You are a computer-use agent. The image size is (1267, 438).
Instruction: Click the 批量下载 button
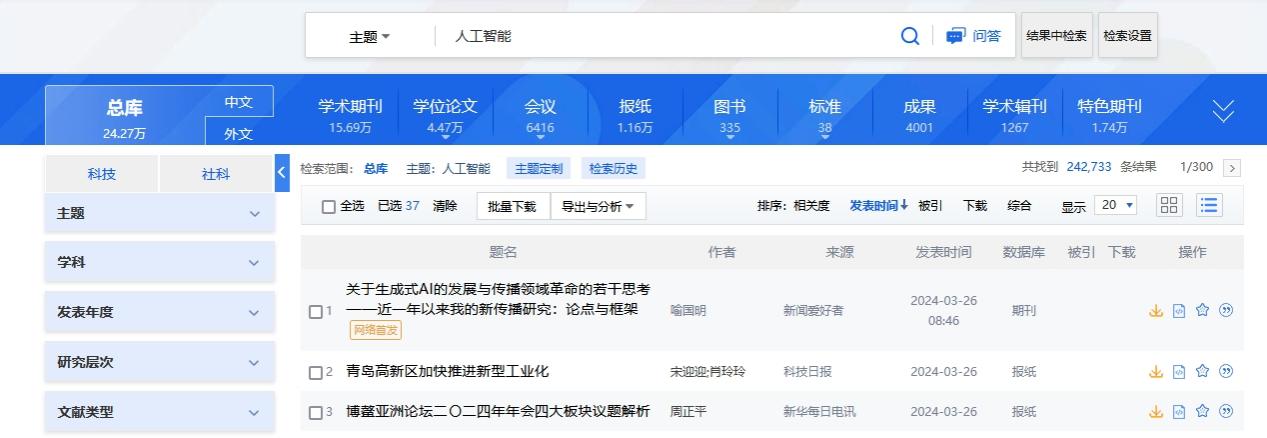tap(512, 207)
